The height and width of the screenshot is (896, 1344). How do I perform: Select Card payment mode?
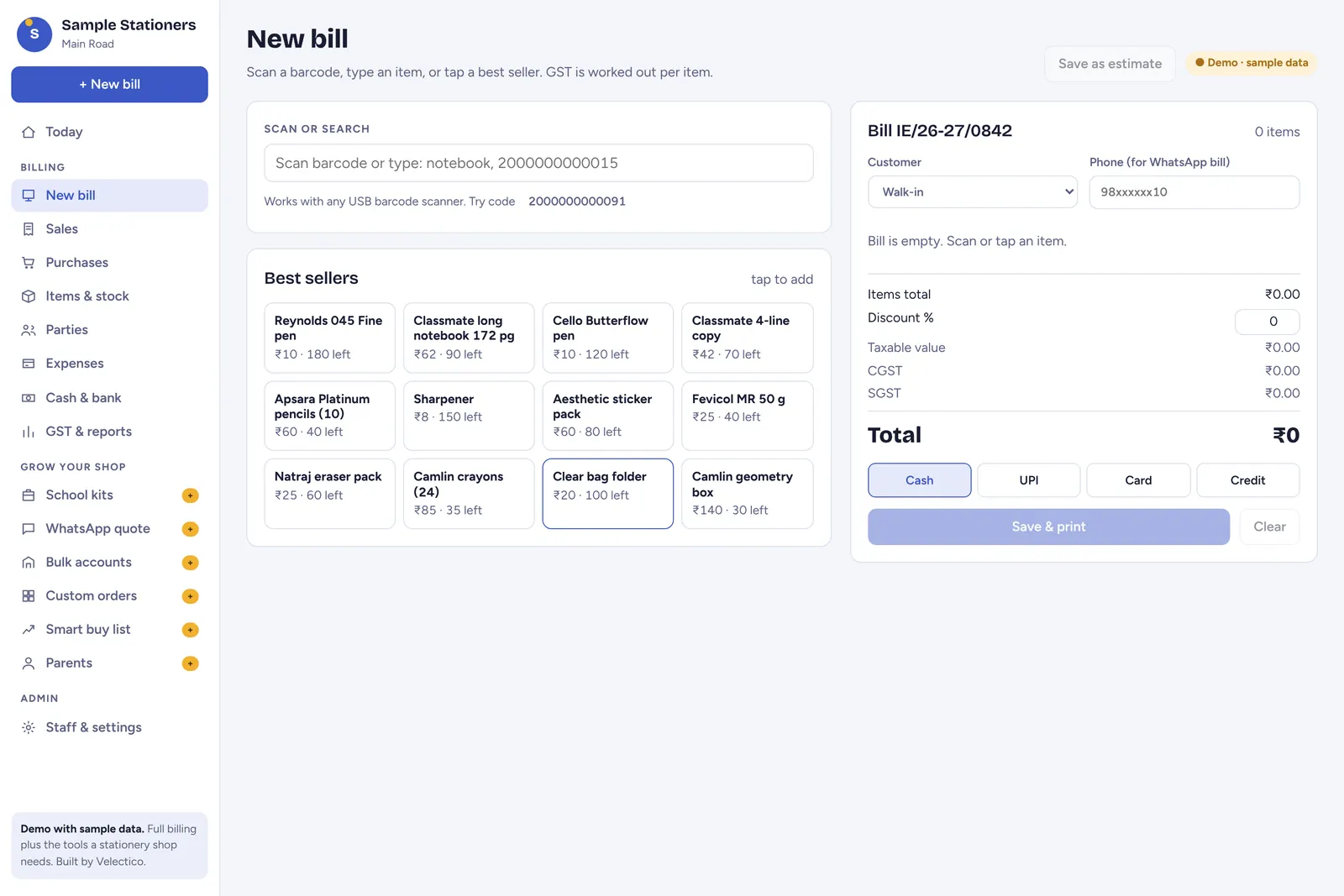point(1138,480)
